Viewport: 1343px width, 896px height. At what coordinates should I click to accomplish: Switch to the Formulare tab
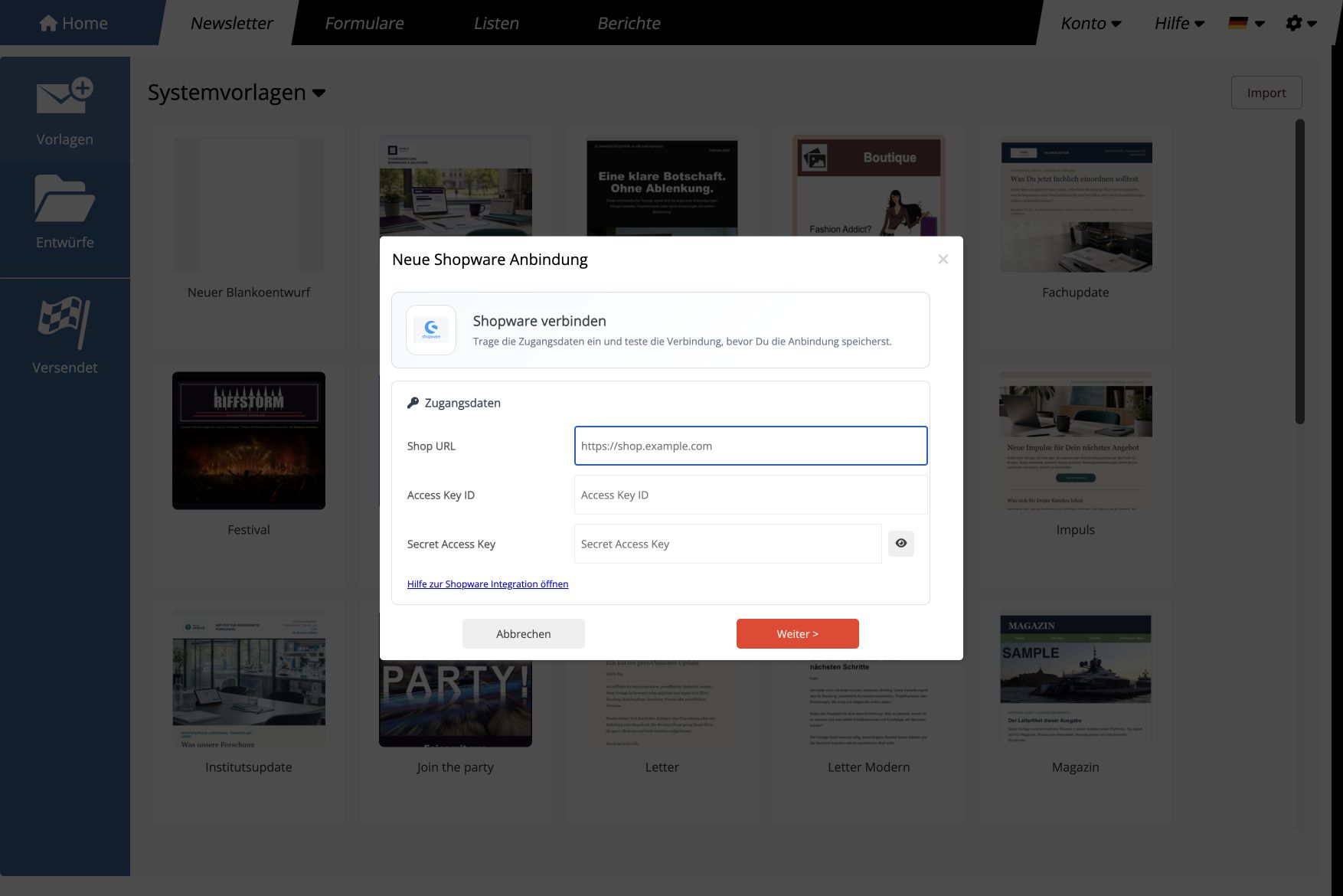point(364,23)
